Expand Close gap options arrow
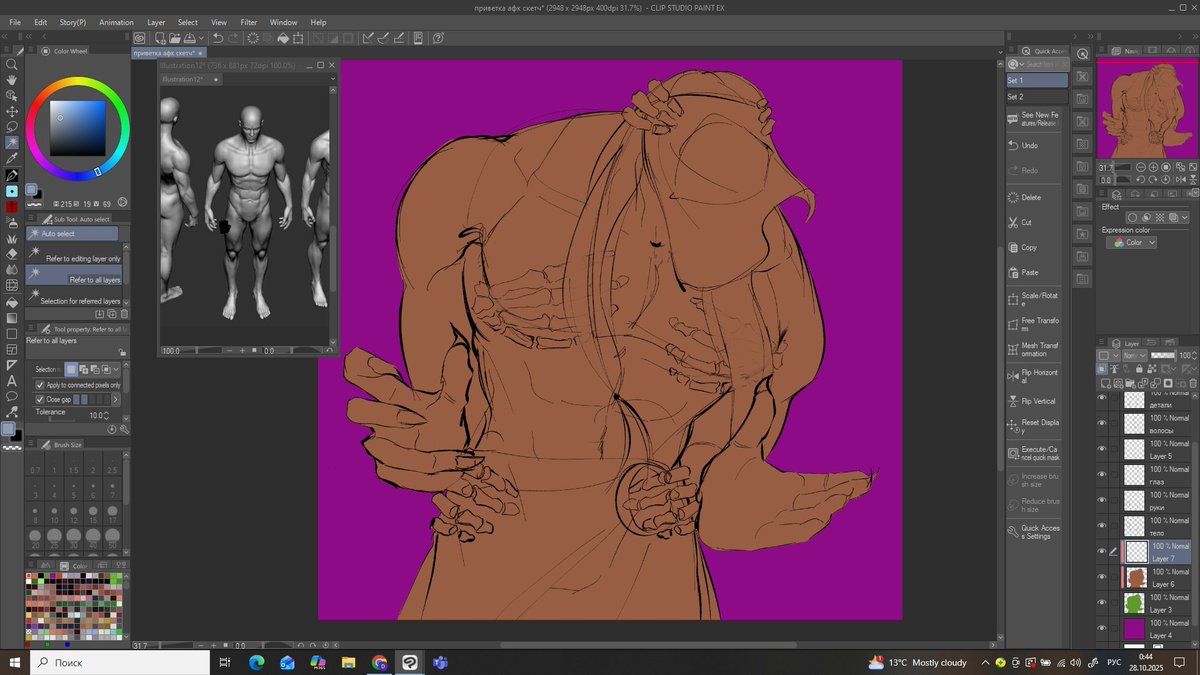Viewport: 1200px width, 675px height. pyautogui.click(x=116, y=399)
